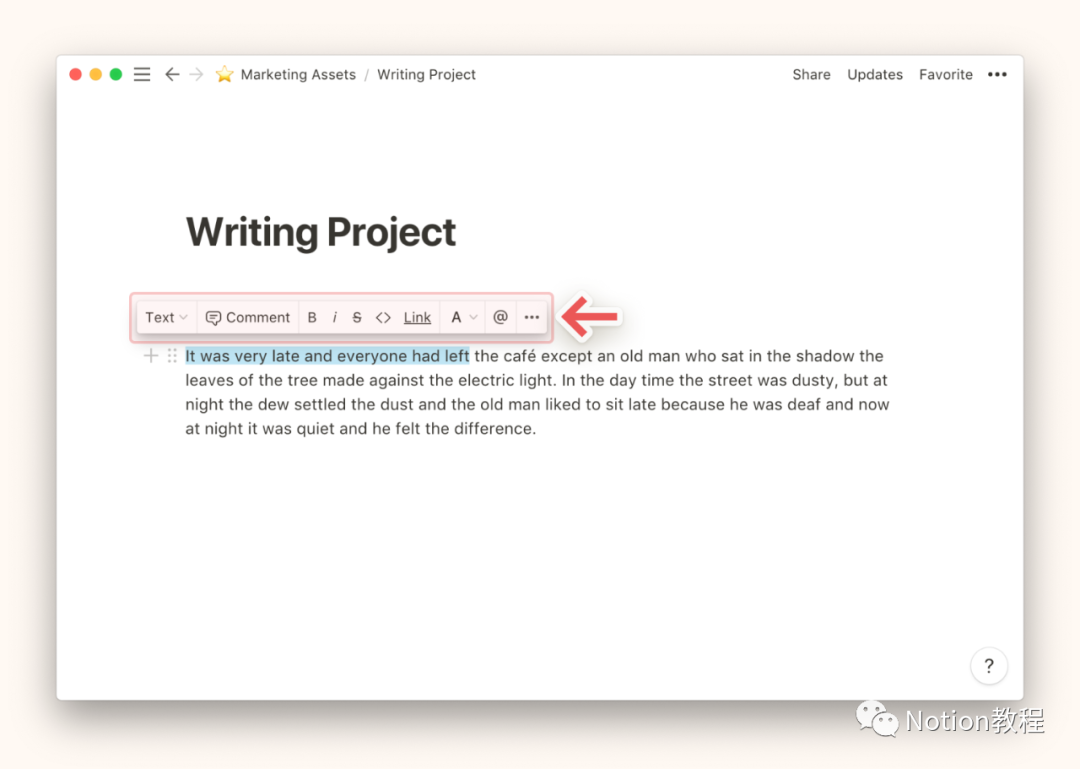Select Writing Project in the breadcrumb

click(426, 75)
